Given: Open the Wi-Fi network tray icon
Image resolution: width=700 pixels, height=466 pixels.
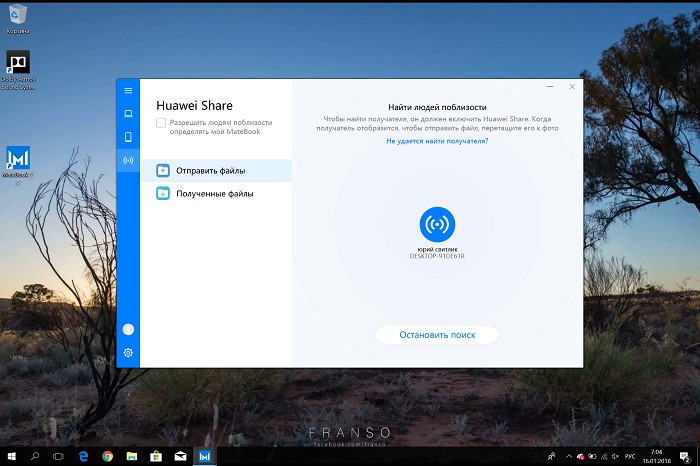Looking at the screenshot, I should coord(604,456).
